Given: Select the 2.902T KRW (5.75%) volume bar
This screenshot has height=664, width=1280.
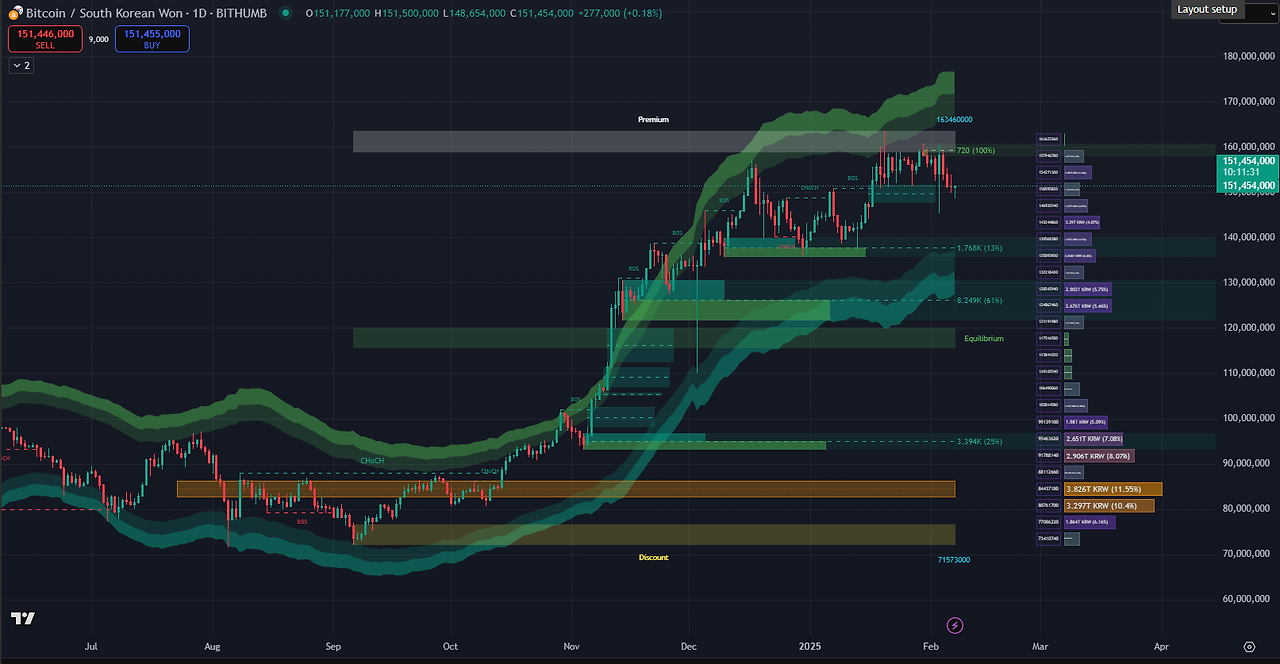Looking at the screenshot, I should pyautogui.click(x=1088, y=289).
